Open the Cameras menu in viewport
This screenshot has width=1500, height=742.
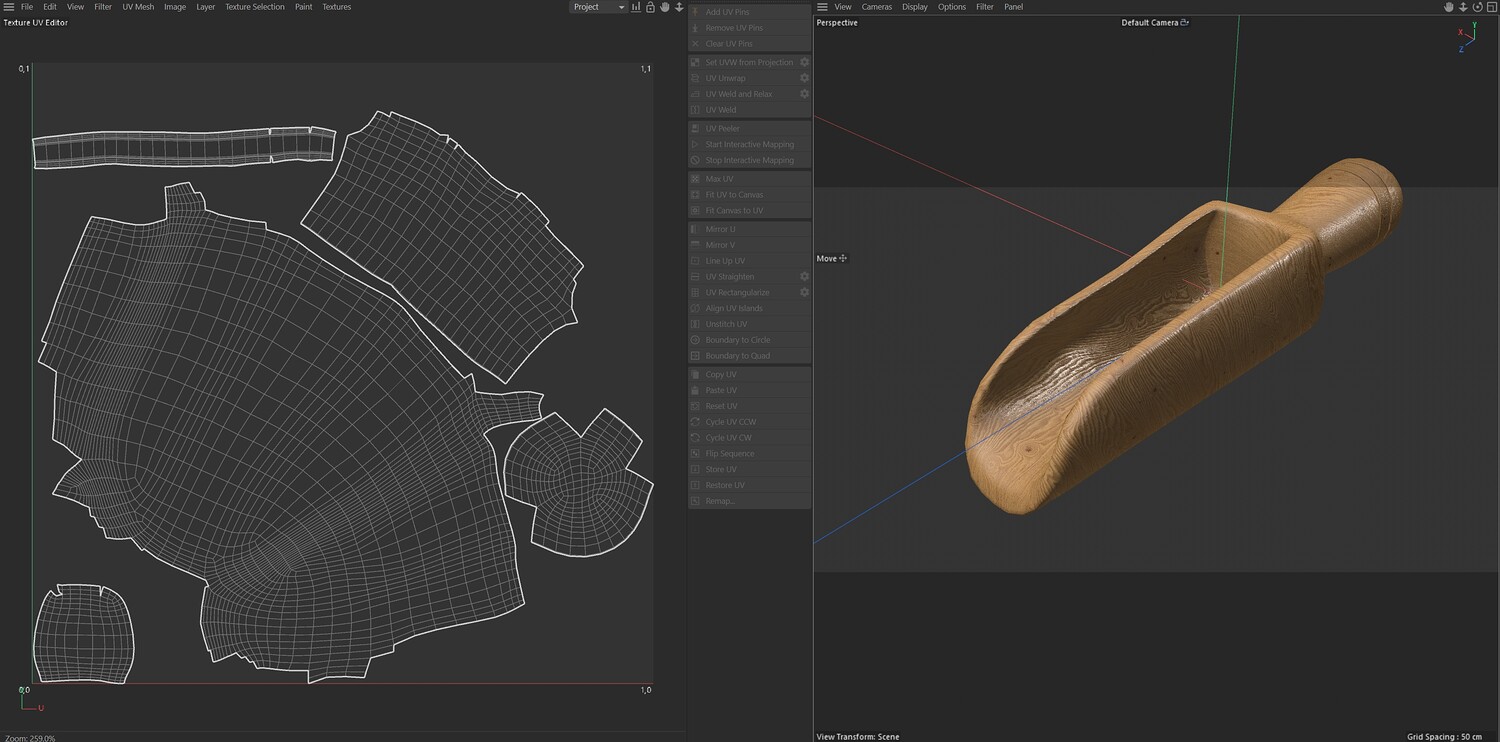pos(876,7)
